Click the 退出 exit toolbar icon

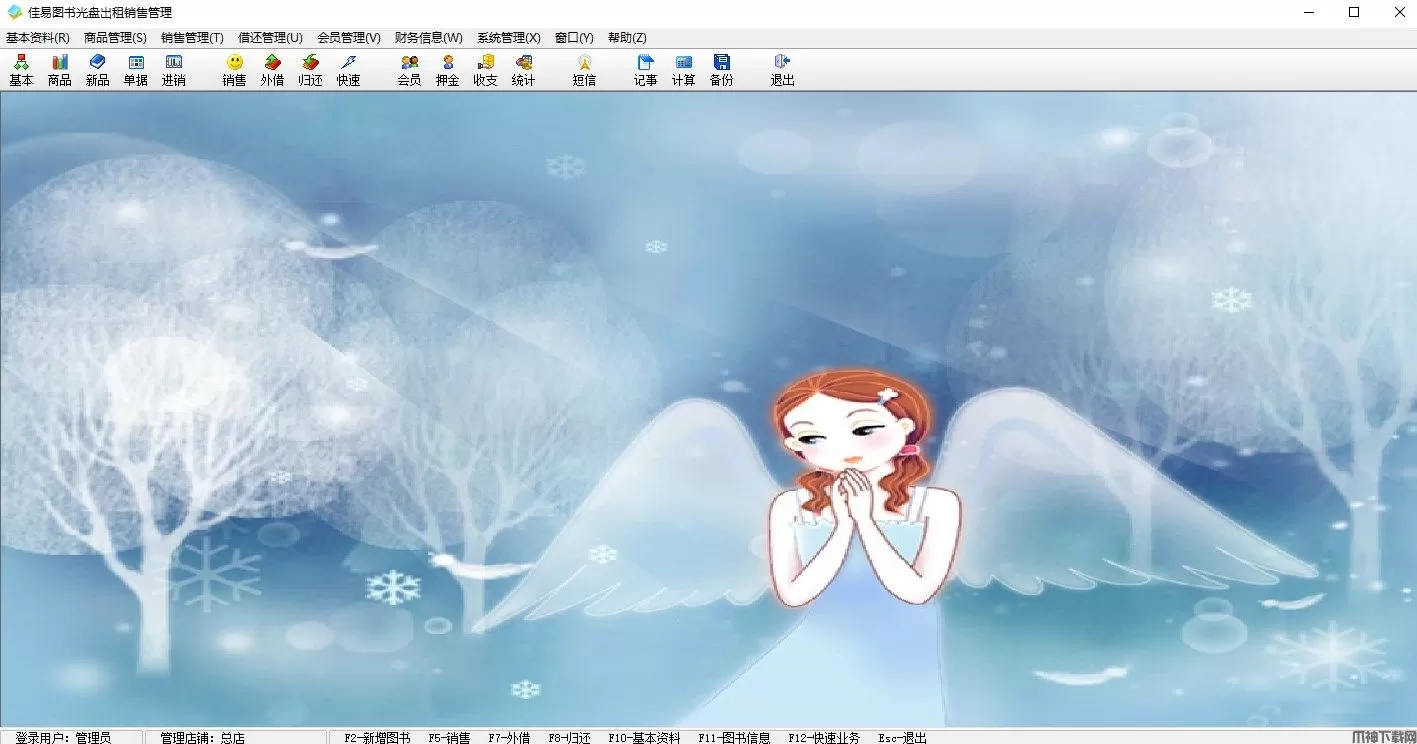pos(782,70)
